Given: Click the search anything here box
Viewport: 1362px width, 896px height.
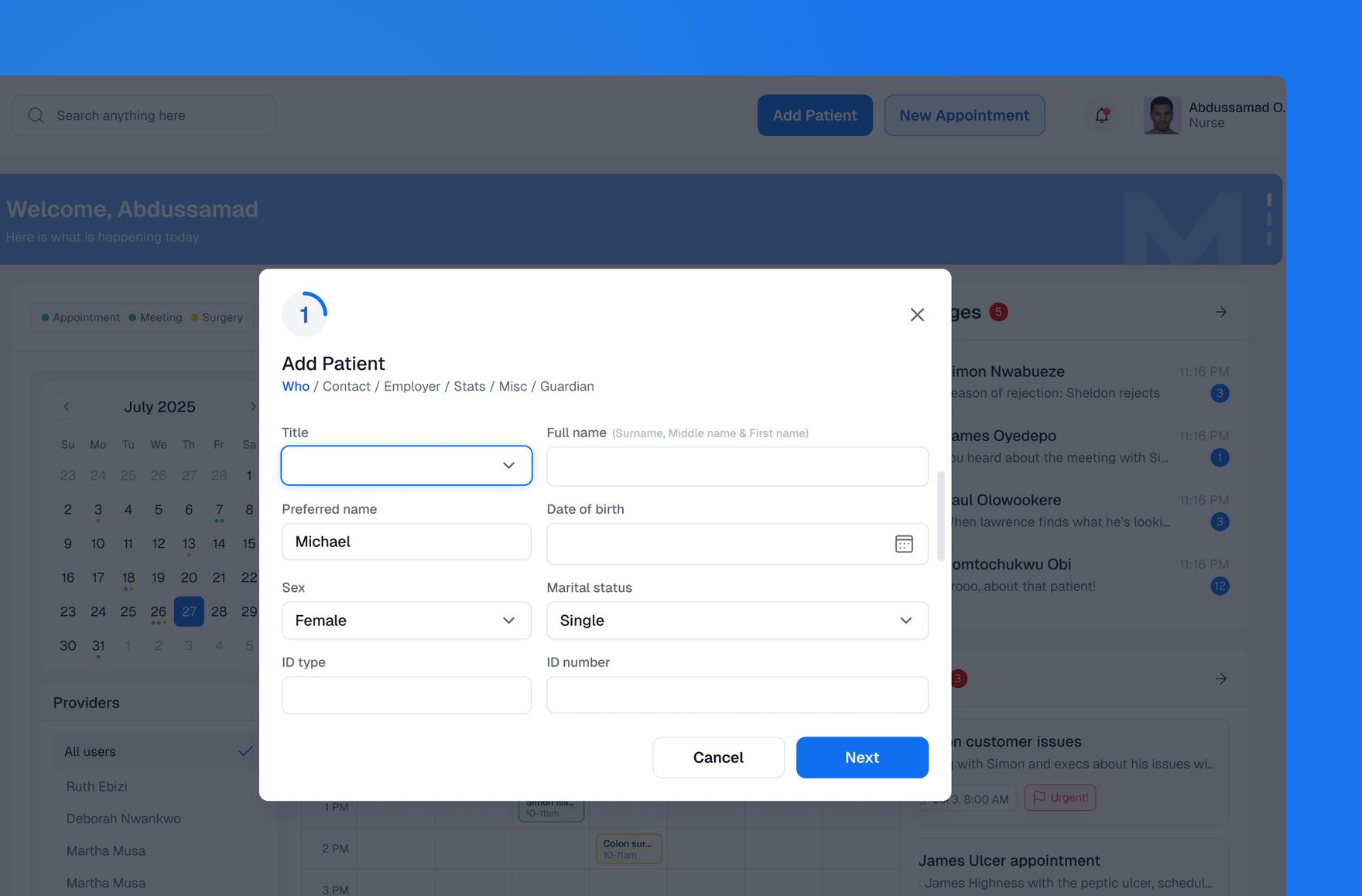Looking at the screenshot, I should tap(144, 115).
